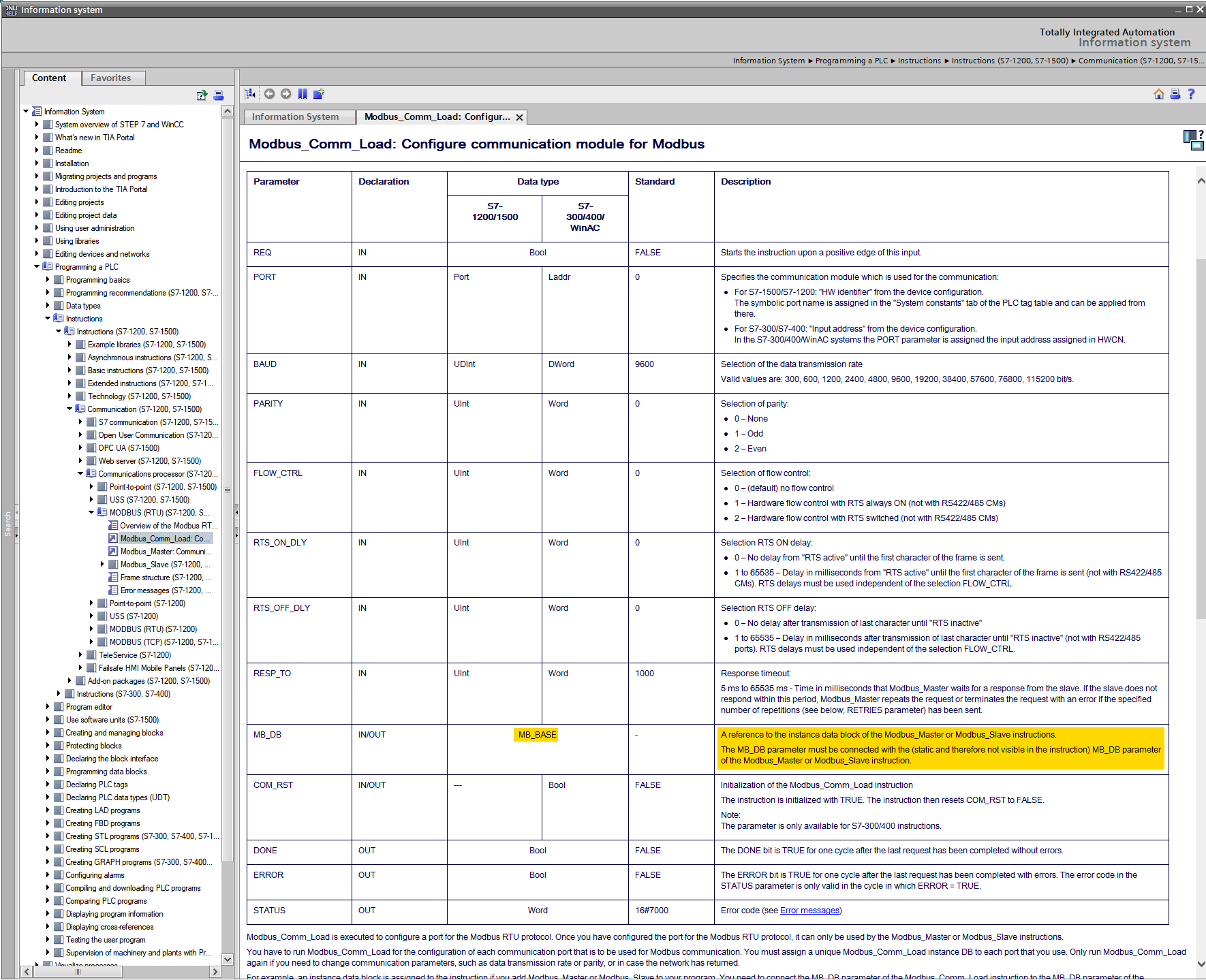Viewport: 1206px width, 980px height.
Task: Click the content area vertical scrollbar down arrow
Action: click(x=1201, y=964)
